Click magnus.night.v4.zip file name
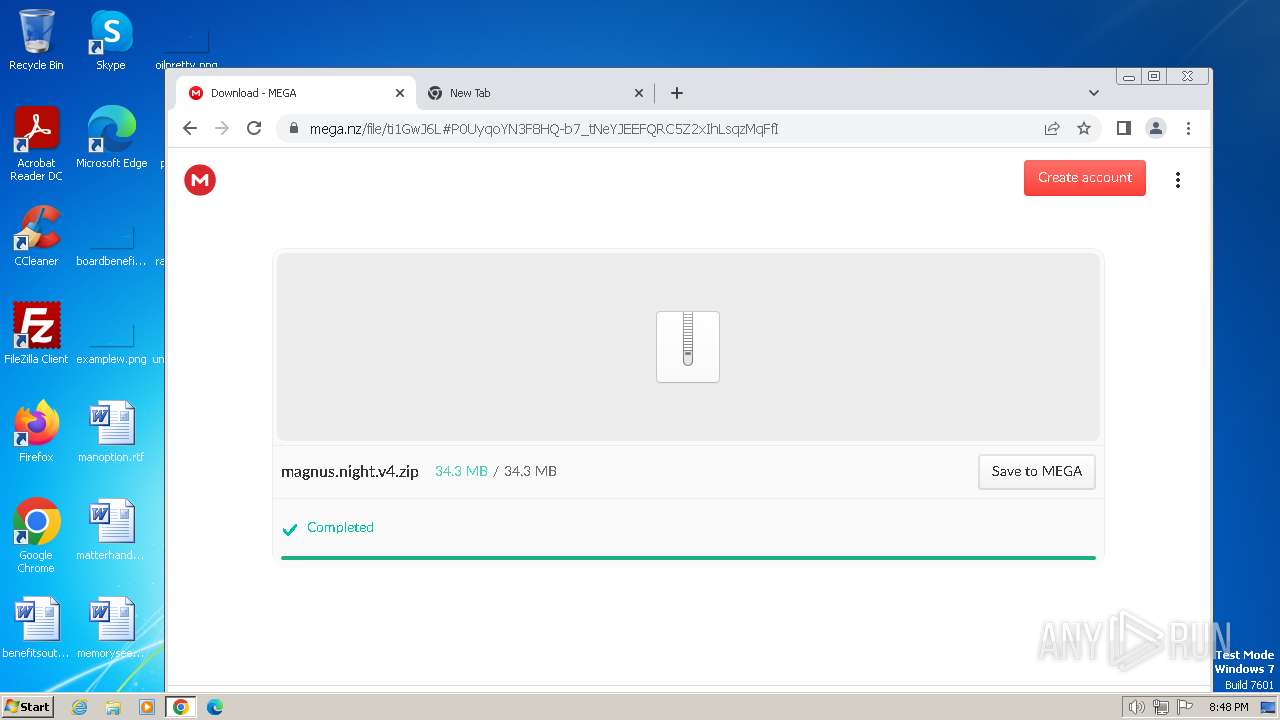 (x=350, y=471)
